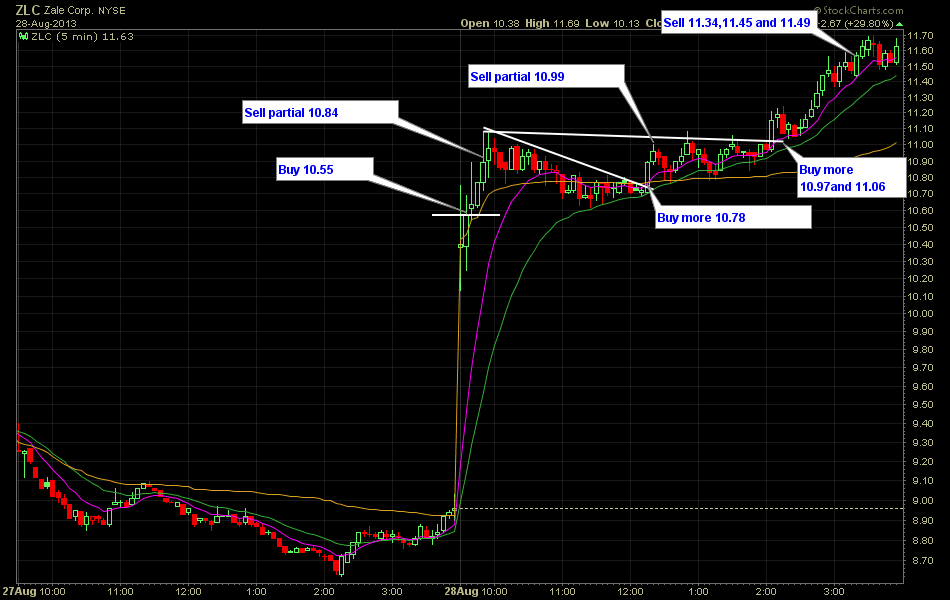Click the 11.60 price axis label
This screenshot has width=950, height=600.
pyautogui.click(x=920, y=51)
